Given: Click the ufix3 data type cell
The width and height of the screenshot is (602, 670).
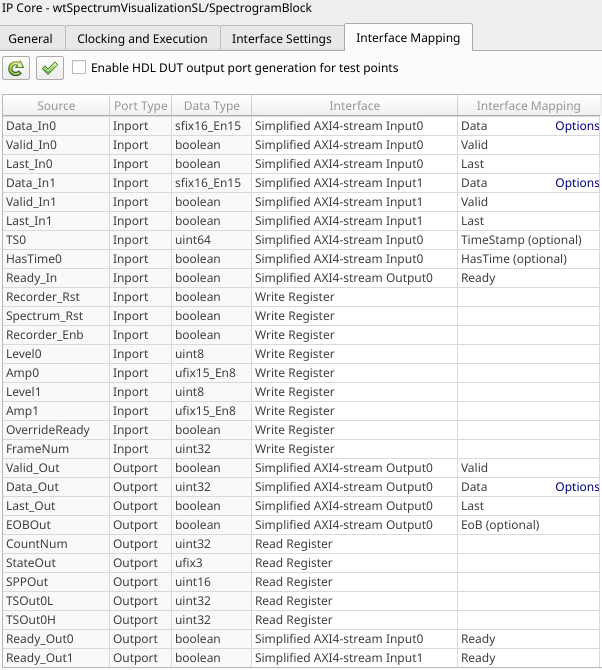Looking at the screenshot, I should [211, 563].
